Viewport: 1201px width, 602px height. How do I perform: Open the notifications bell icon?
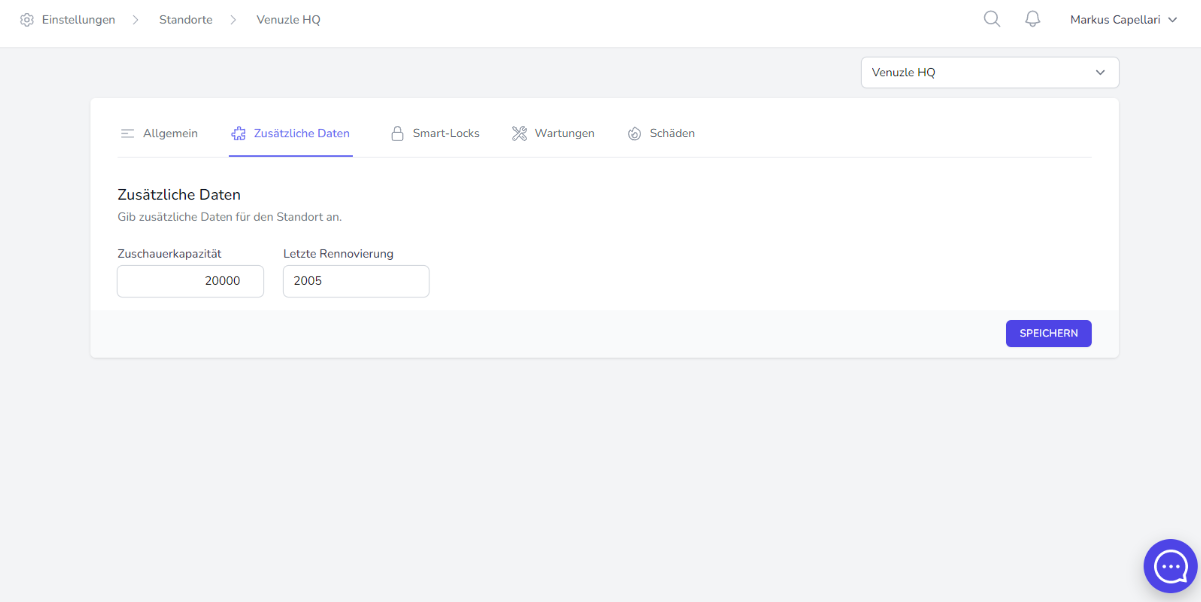click(1033, 19)
